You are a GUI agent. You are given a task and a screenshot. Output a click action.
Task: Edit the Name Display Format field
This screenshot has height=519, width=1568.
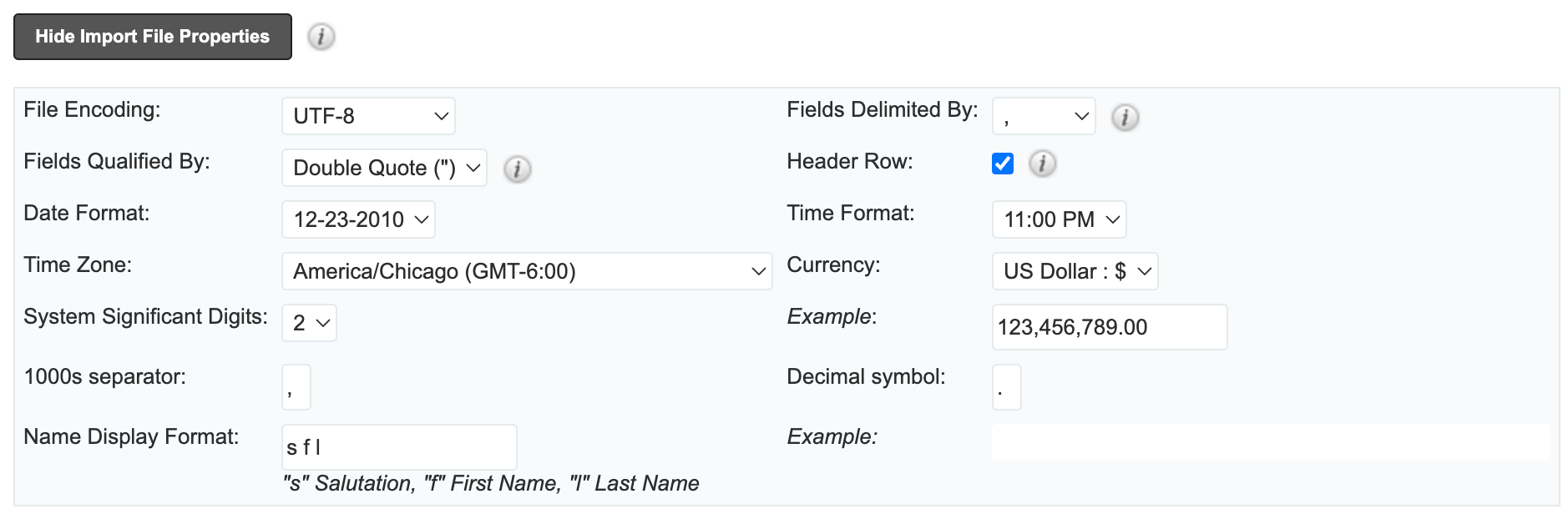click(x=398, y=446)
